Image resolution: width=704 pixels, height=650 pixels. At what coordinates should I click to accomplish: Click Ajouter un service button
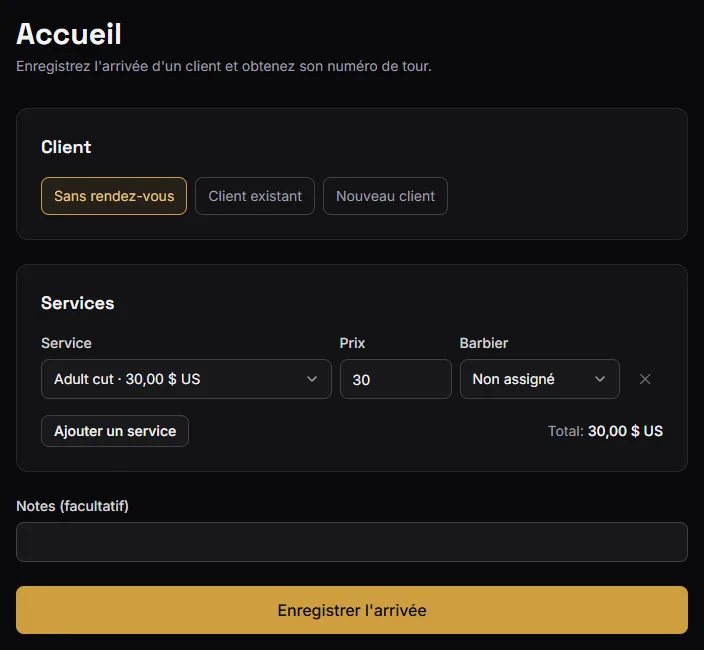115,431
